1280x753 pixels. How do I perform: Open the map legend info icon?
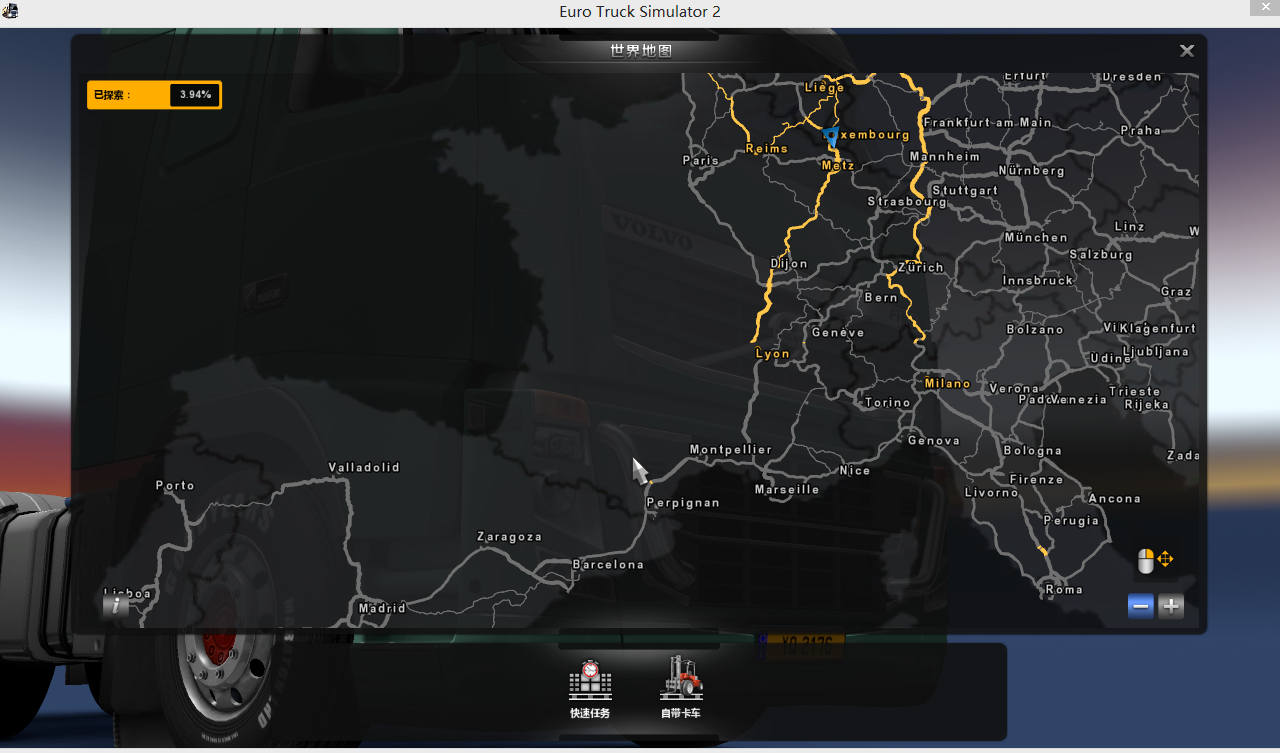116,604
